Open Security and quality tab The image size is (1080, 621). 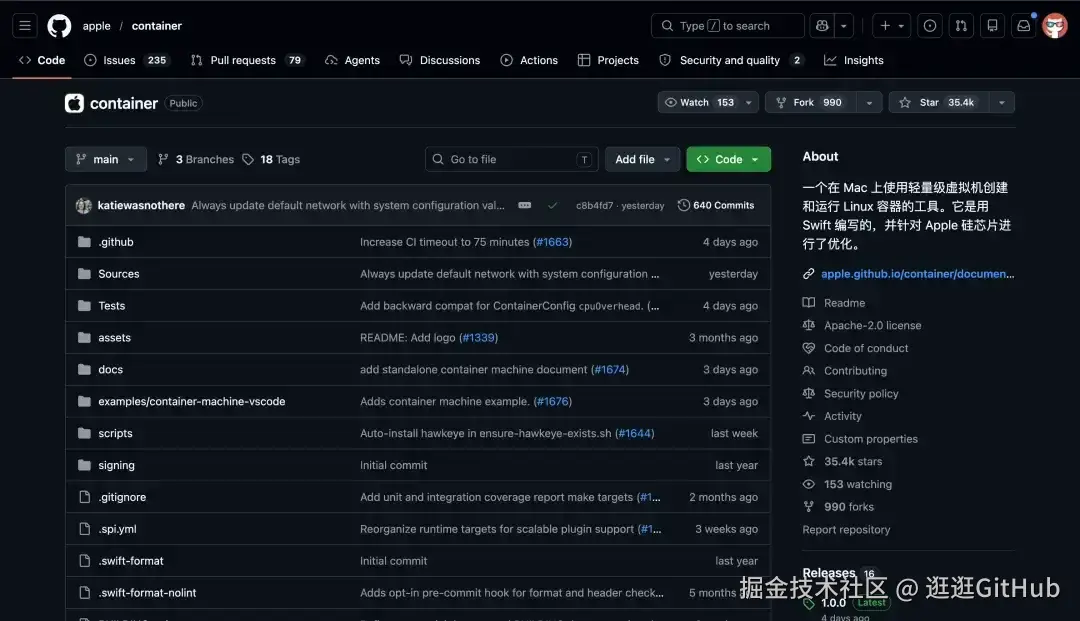(731, 61)
